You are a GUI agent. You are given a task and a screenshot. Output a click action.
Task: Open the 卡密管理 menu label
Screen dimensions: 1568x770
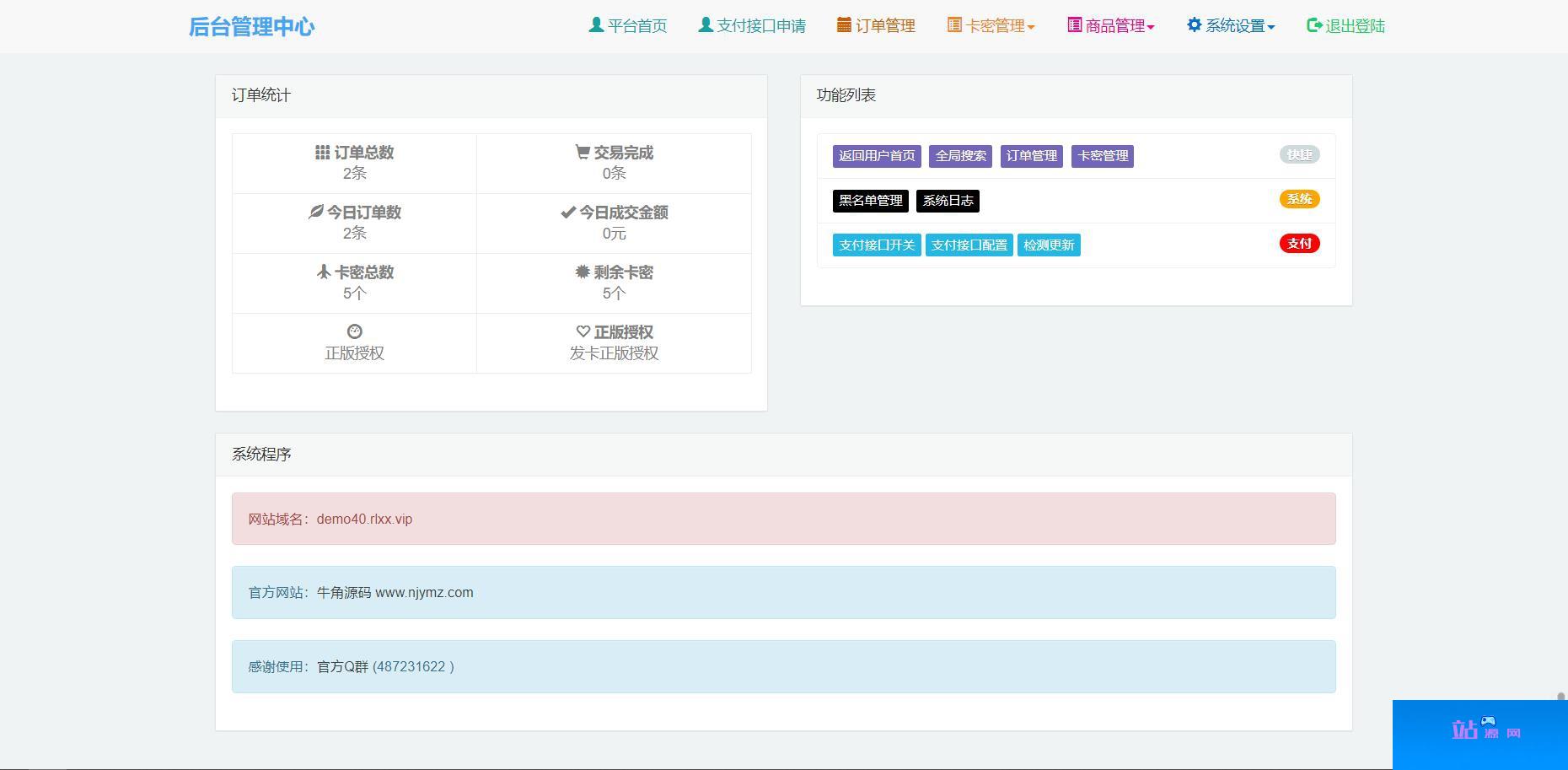[995, 26]
